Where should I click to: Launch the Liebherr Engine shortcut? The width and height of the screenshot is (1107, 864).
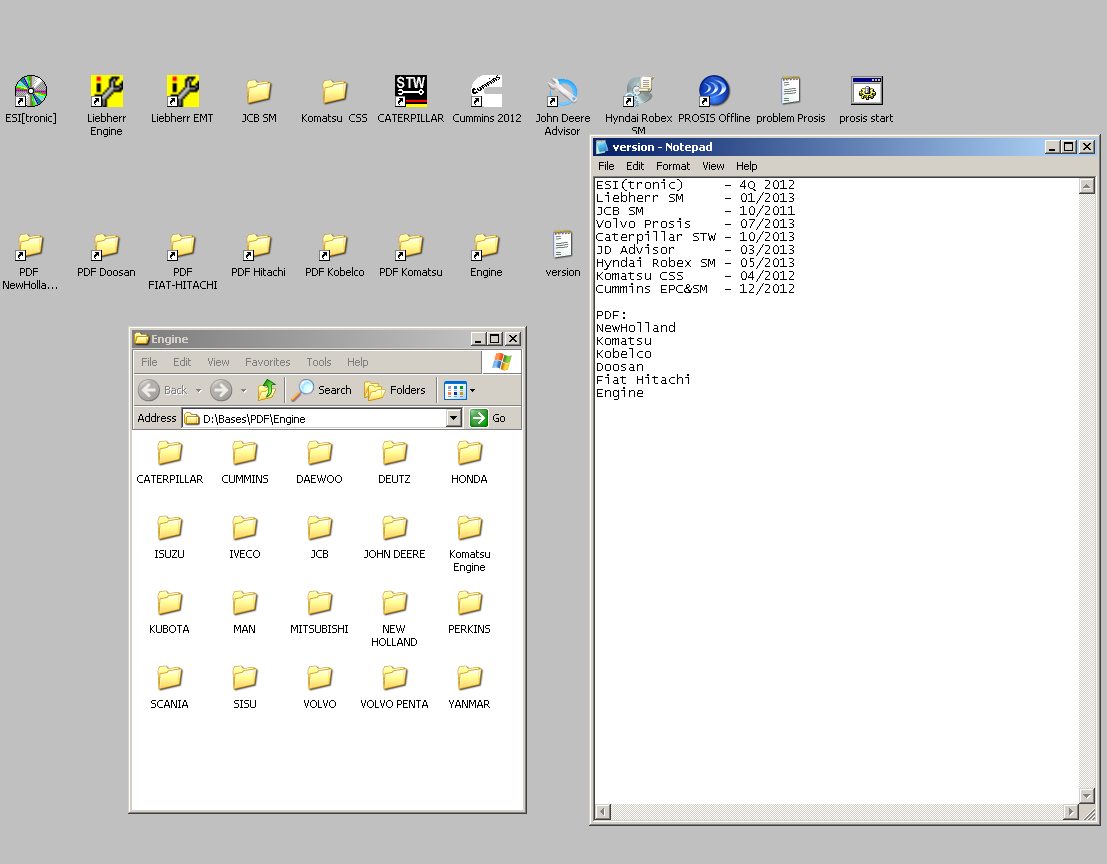click(x=106, y=93)
